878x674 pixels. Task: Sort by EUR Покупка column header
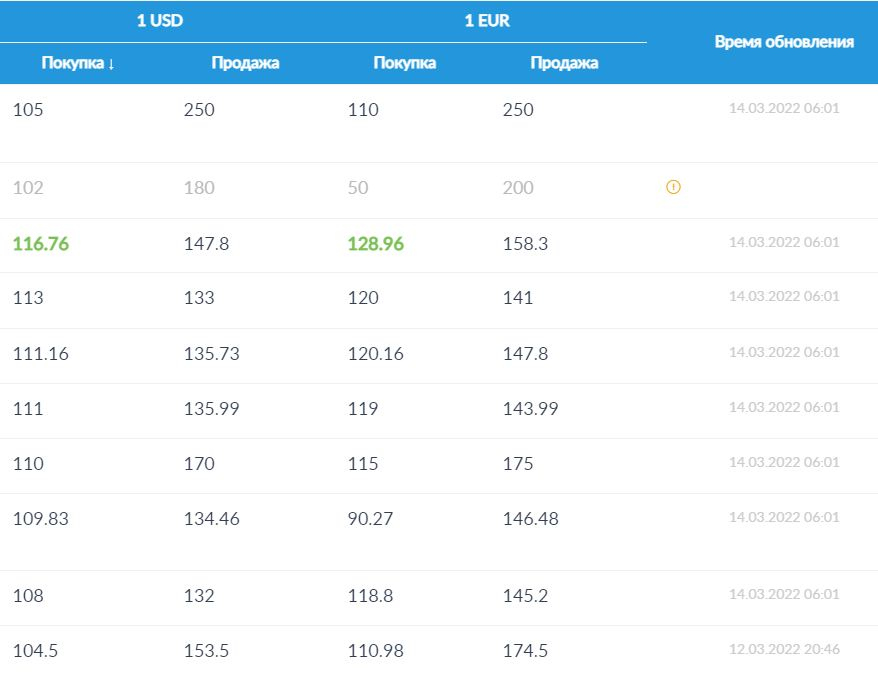(404, 63)
